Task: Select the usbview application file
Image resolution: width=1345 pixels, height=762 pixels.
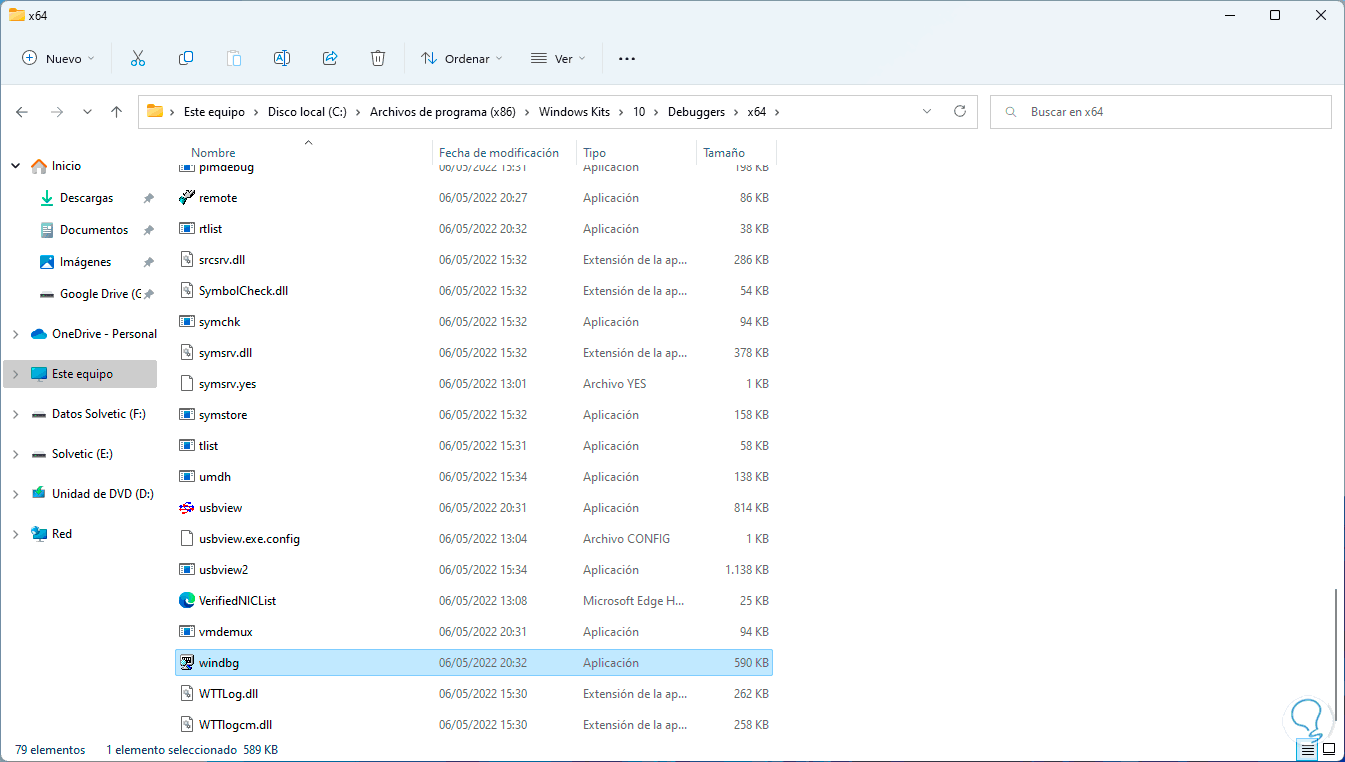Action: tap(220, 508)
